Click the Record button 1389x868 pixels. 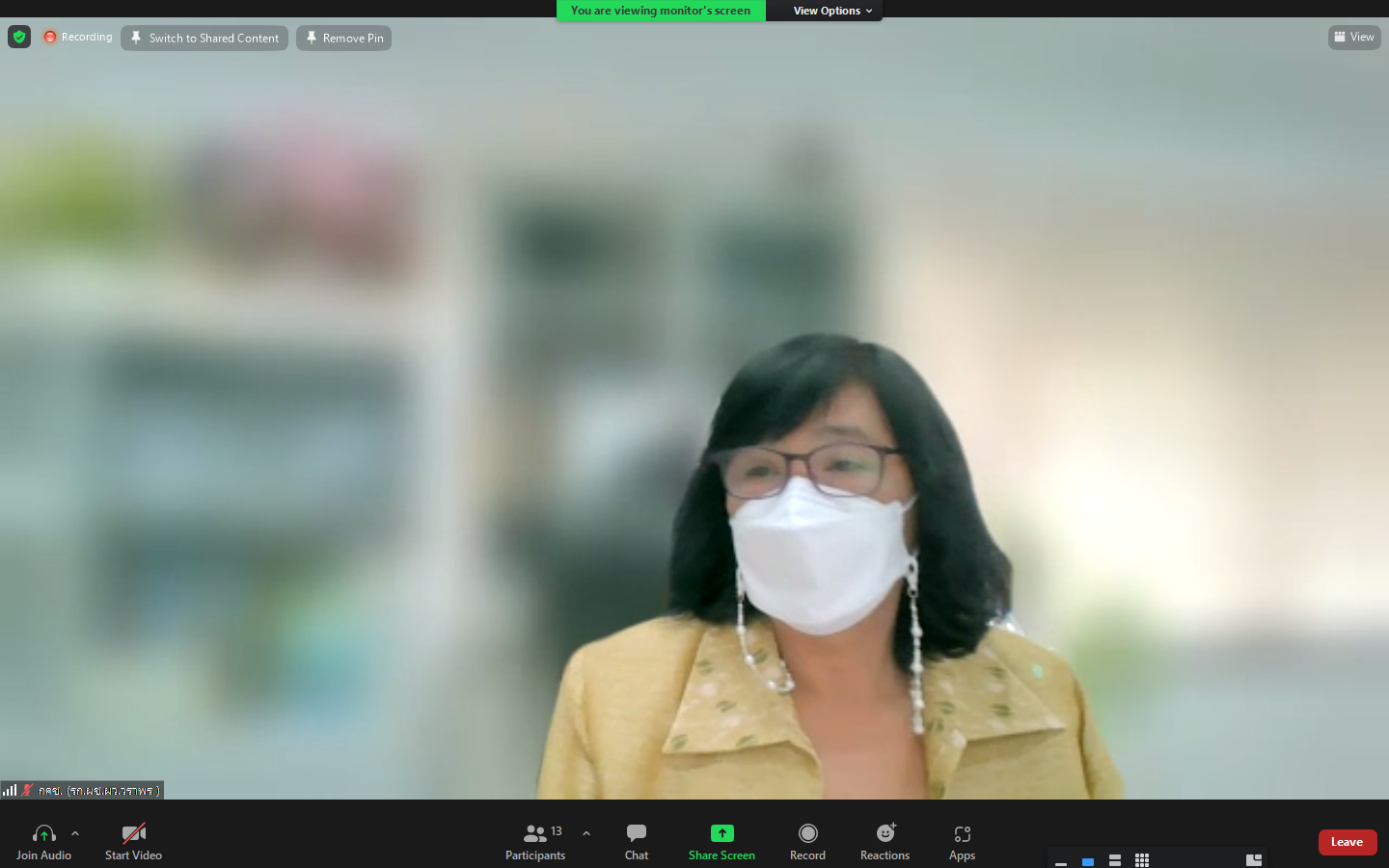(807, 842)
